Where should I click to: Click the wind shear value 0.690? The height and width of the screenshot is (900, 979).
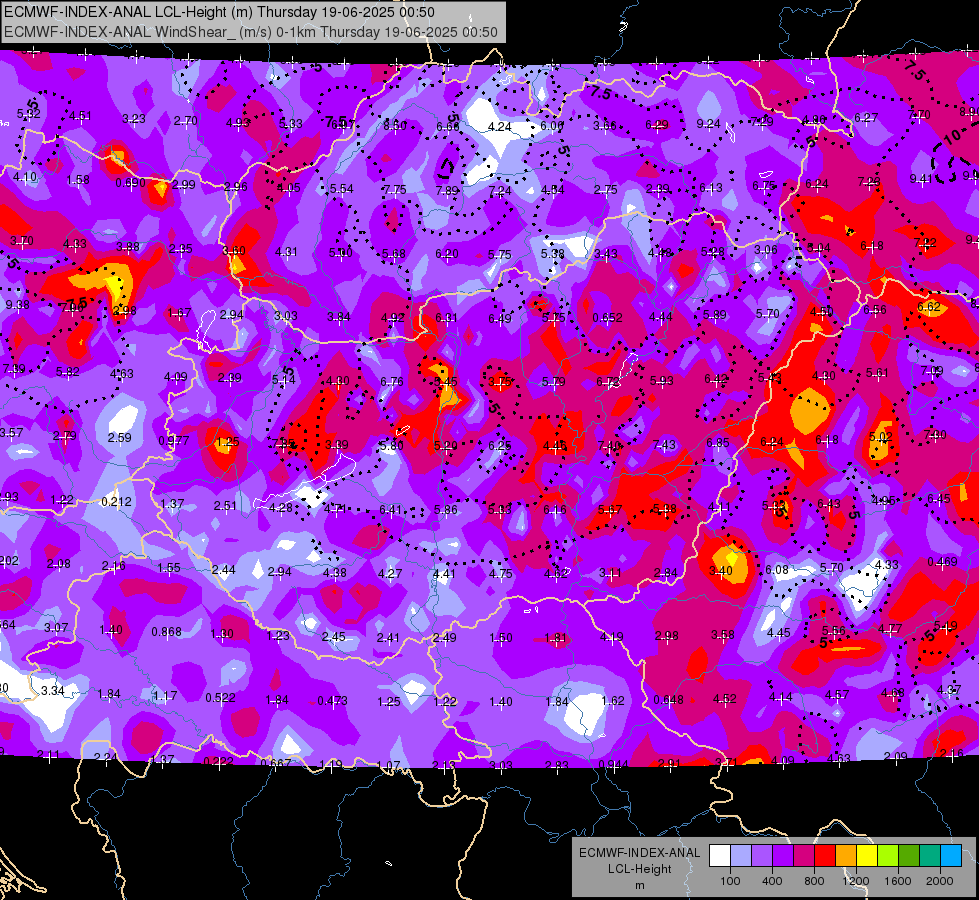[x=130, y=183]
